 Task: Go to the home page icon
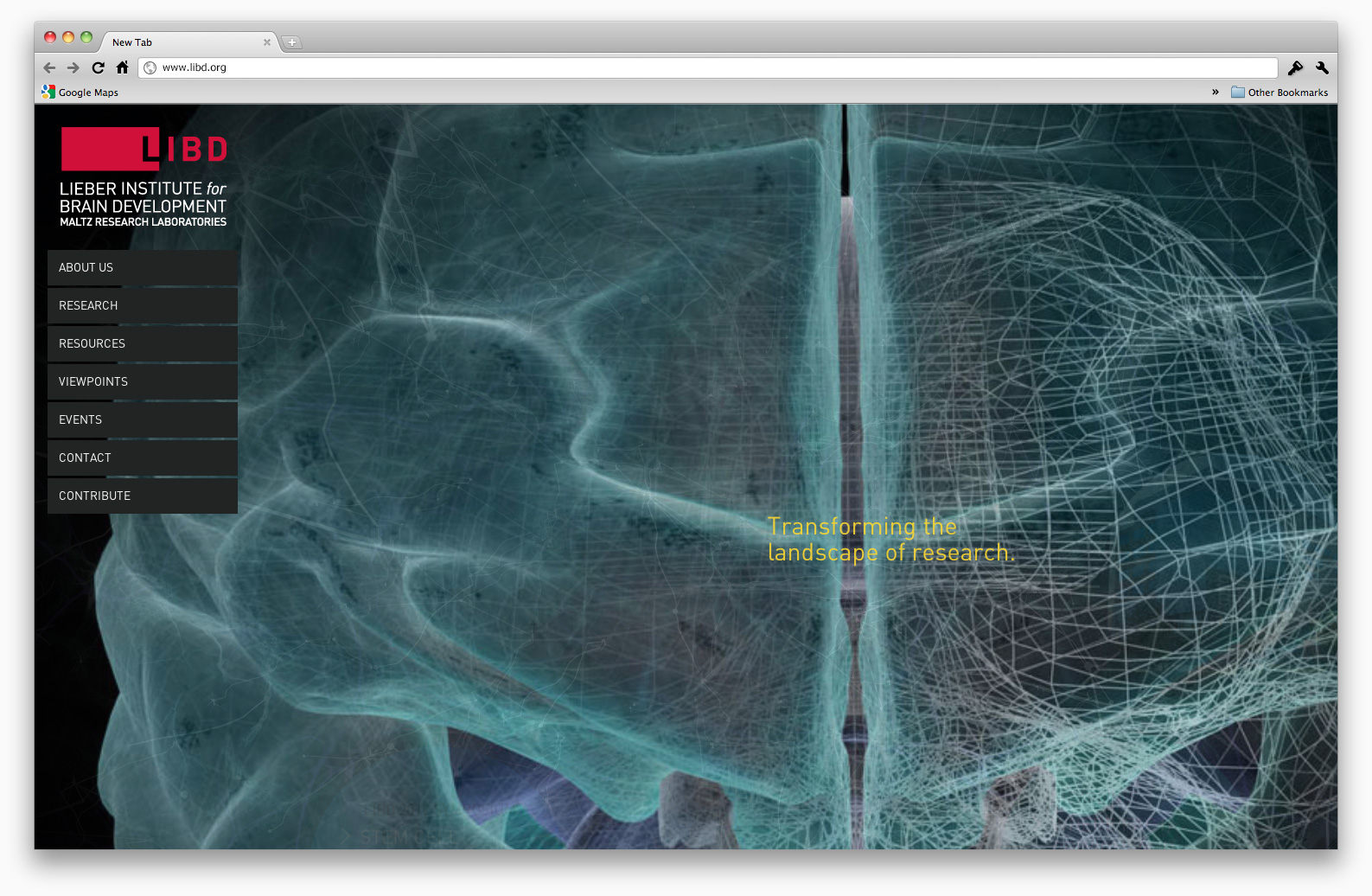coord(122,67)
